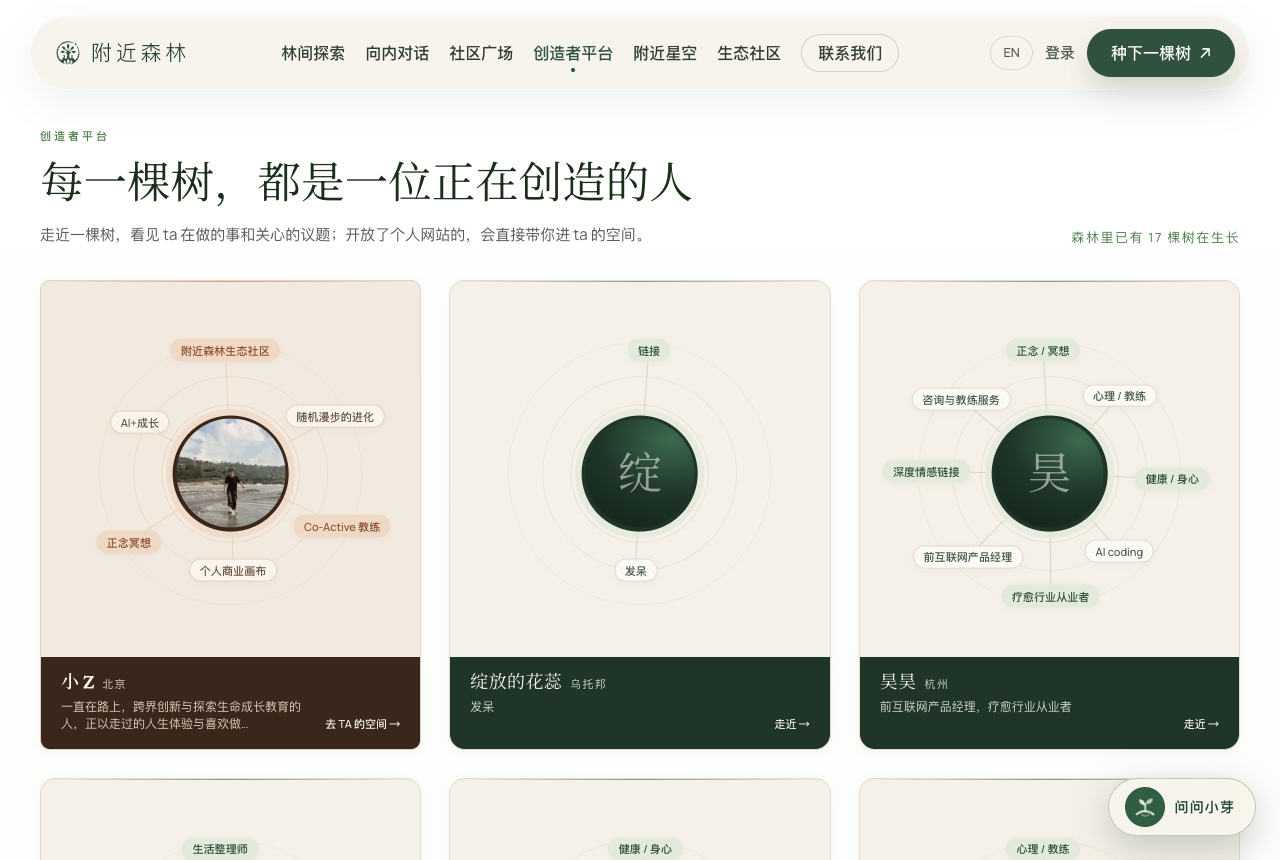
Task: Open the 问问小芽 chat button
Action: pos(1182,807)
